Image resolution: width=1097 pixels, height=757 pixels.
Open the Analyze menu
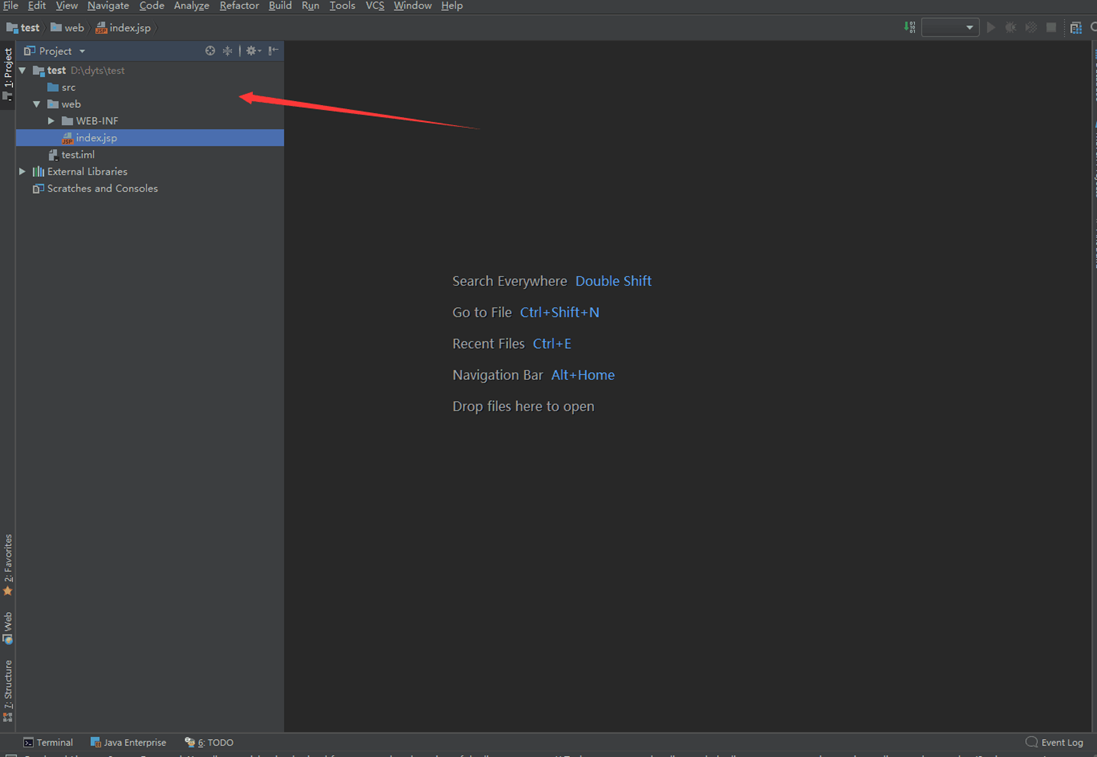(x=192, y=6)
